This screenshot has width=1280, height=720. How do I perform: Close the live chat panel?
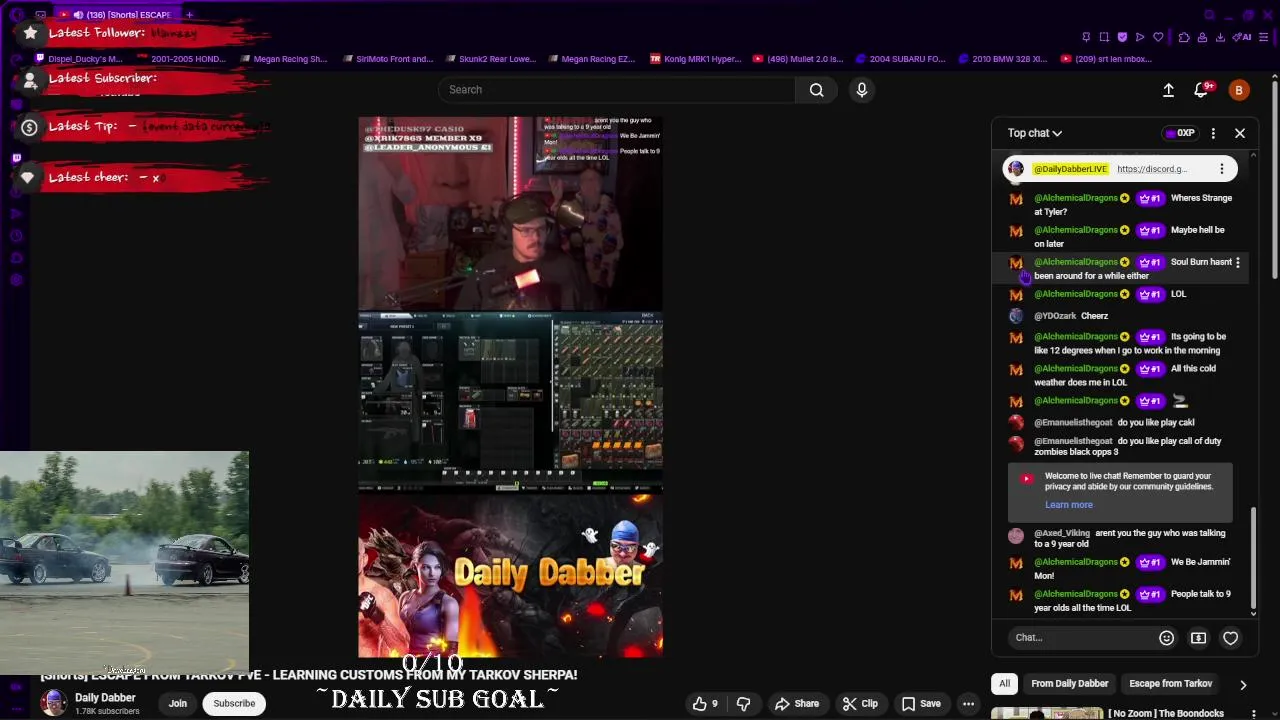coord(1240,133)
